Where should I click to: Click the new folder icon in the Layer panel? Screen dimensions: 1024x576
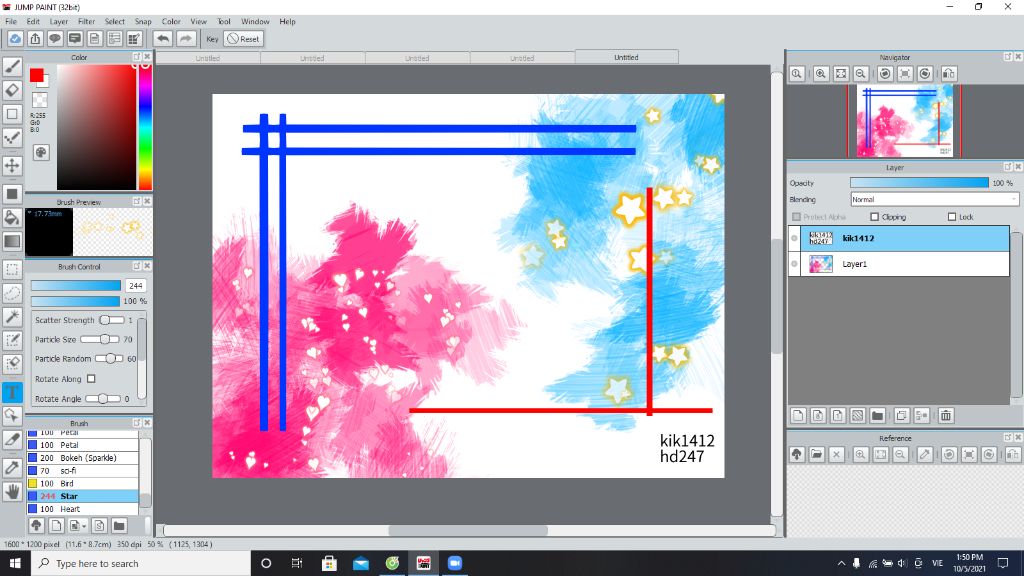(878, 415)
